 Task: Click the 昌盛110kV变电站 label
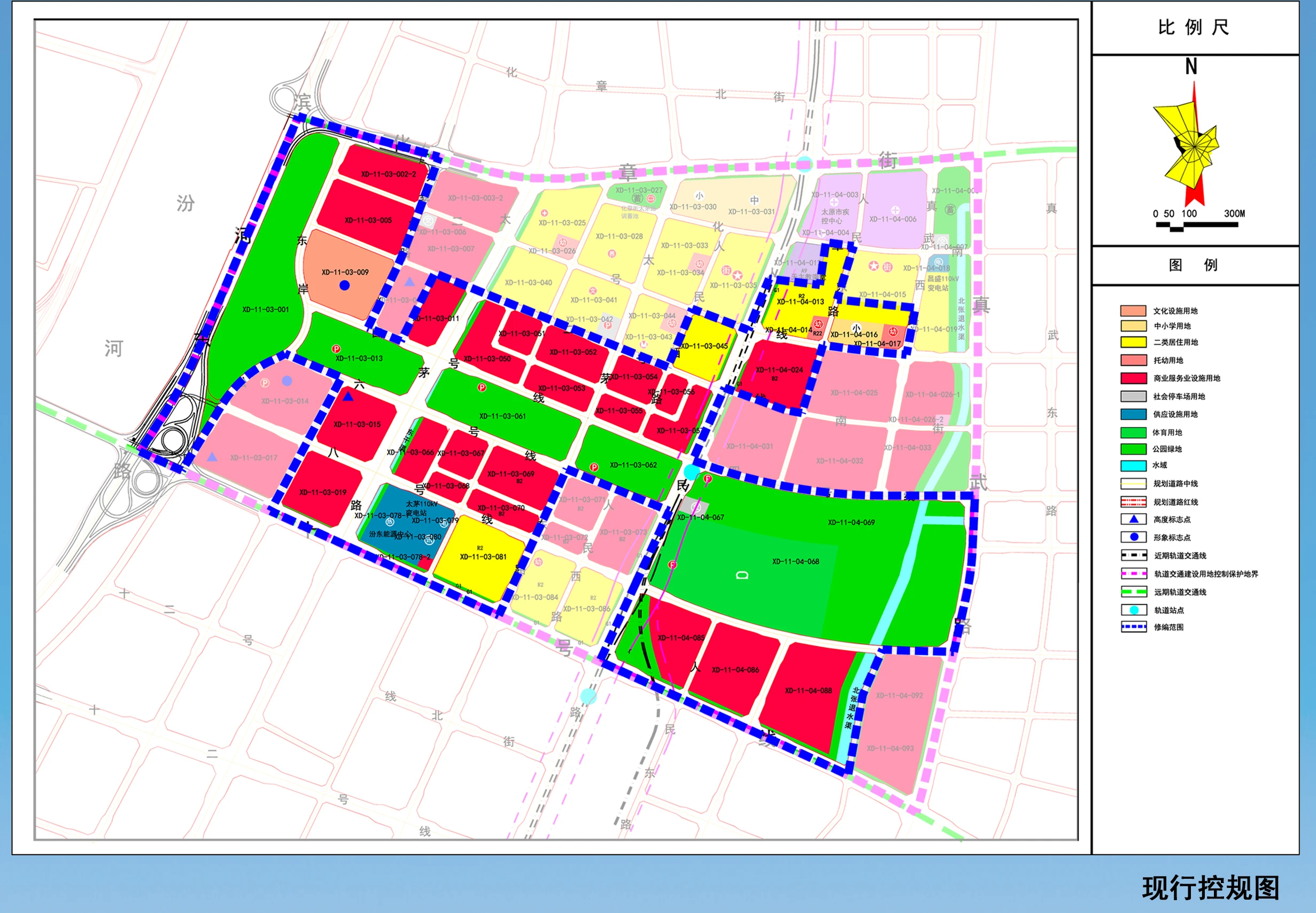[x=942, y=283]
